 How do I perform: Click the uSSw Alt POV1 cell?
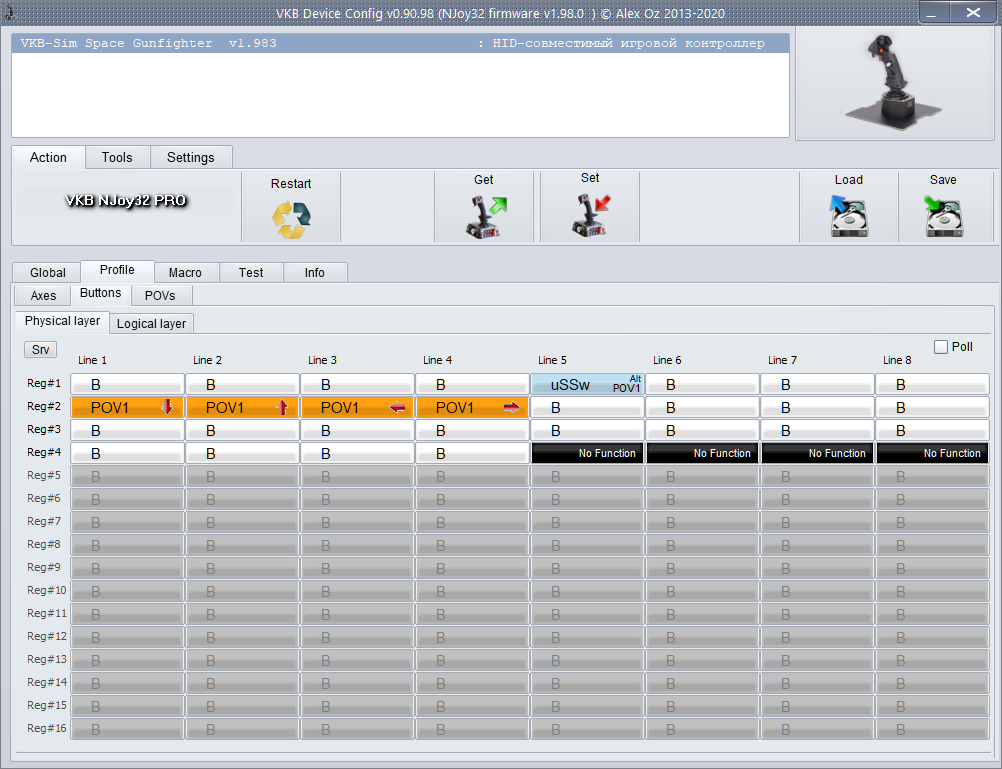pos(587,384)
